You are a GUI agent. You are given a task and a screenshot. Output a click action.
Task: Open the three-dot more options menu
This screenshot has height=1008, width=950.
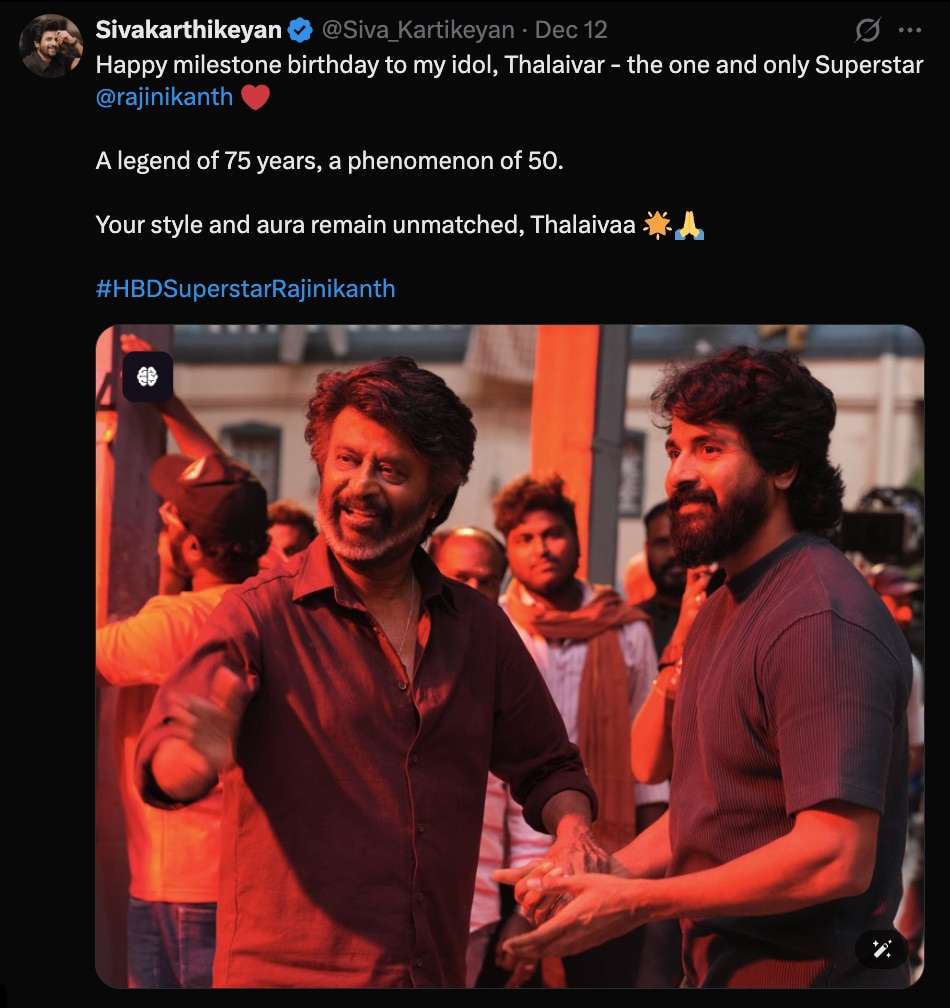(910, 31)
